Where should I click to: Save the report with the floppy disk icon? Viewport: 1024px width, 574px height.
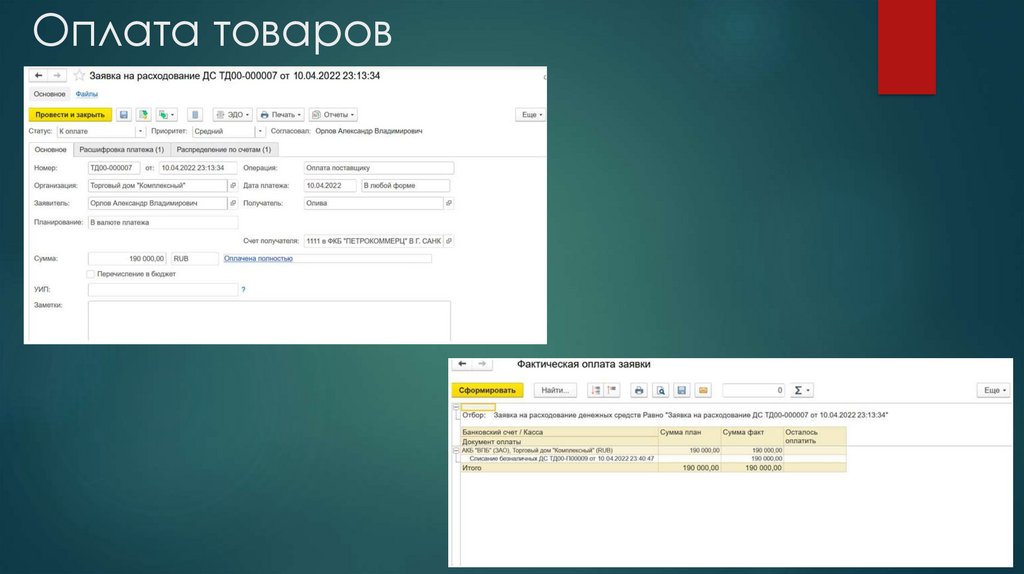coord(682,391)
